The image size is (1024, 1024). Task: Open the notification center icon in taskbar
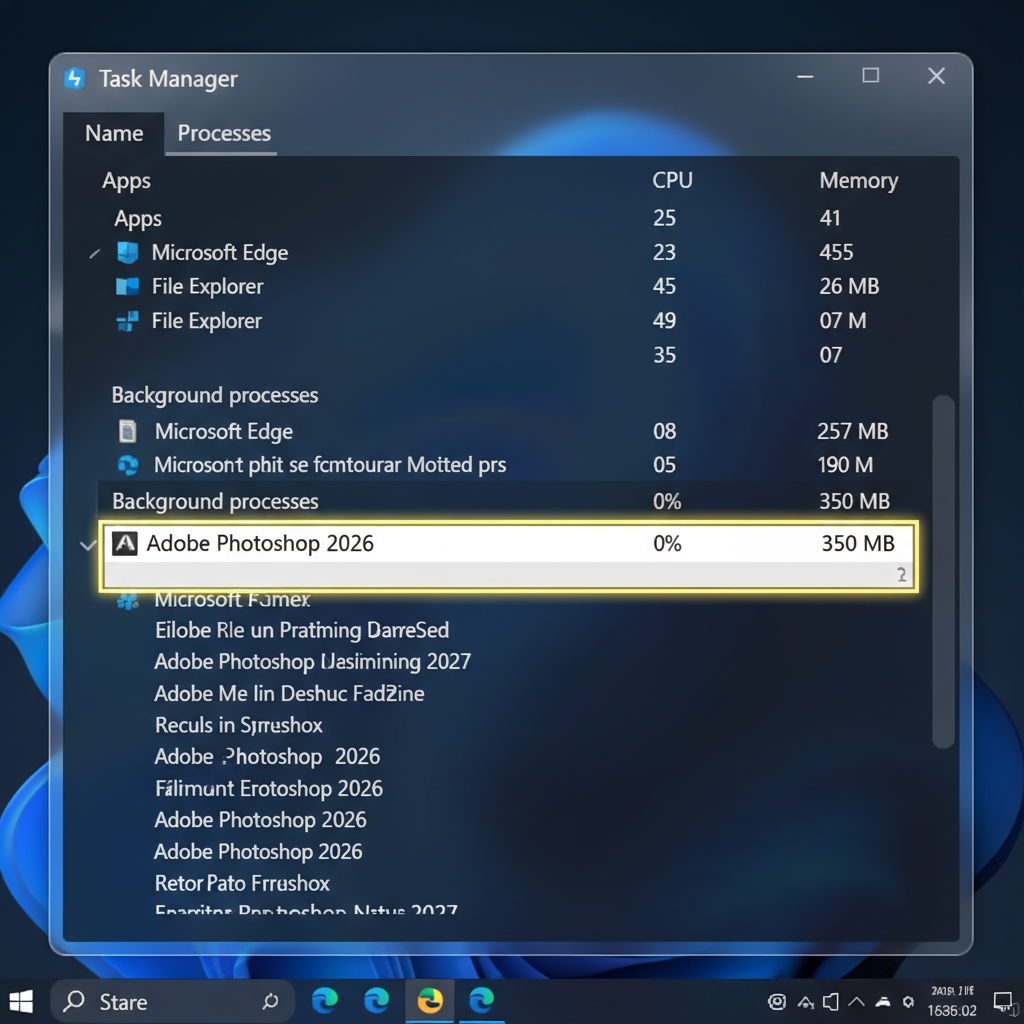tap(1003, 1001)
